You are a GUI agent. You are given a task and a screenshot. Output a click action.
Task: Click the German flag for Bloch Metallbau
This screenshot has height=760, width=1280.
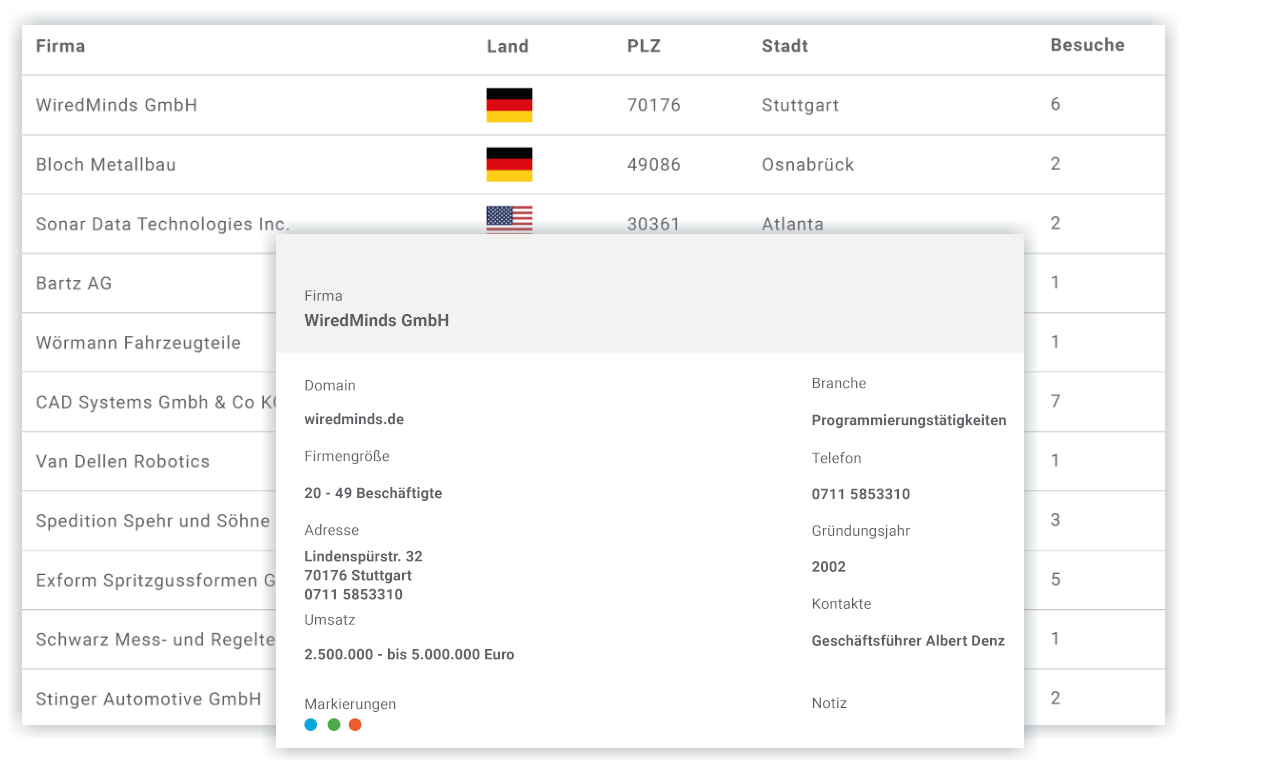pos(509,165)
